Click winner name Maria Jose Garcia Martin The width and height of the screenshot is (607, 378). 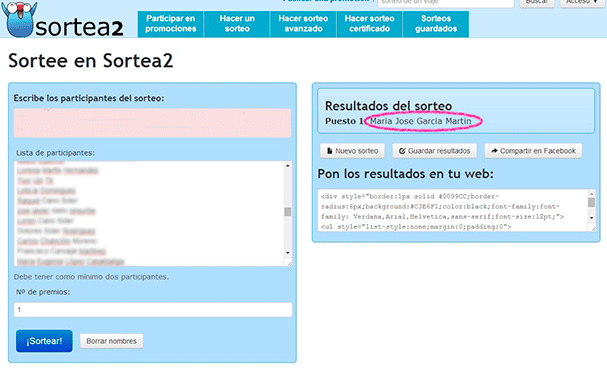(x=421, y=121)
